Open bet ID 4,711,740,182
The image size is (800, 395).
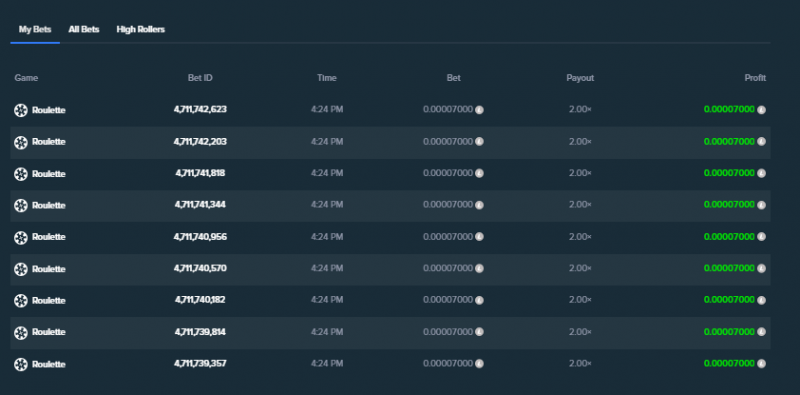[200, 300]
